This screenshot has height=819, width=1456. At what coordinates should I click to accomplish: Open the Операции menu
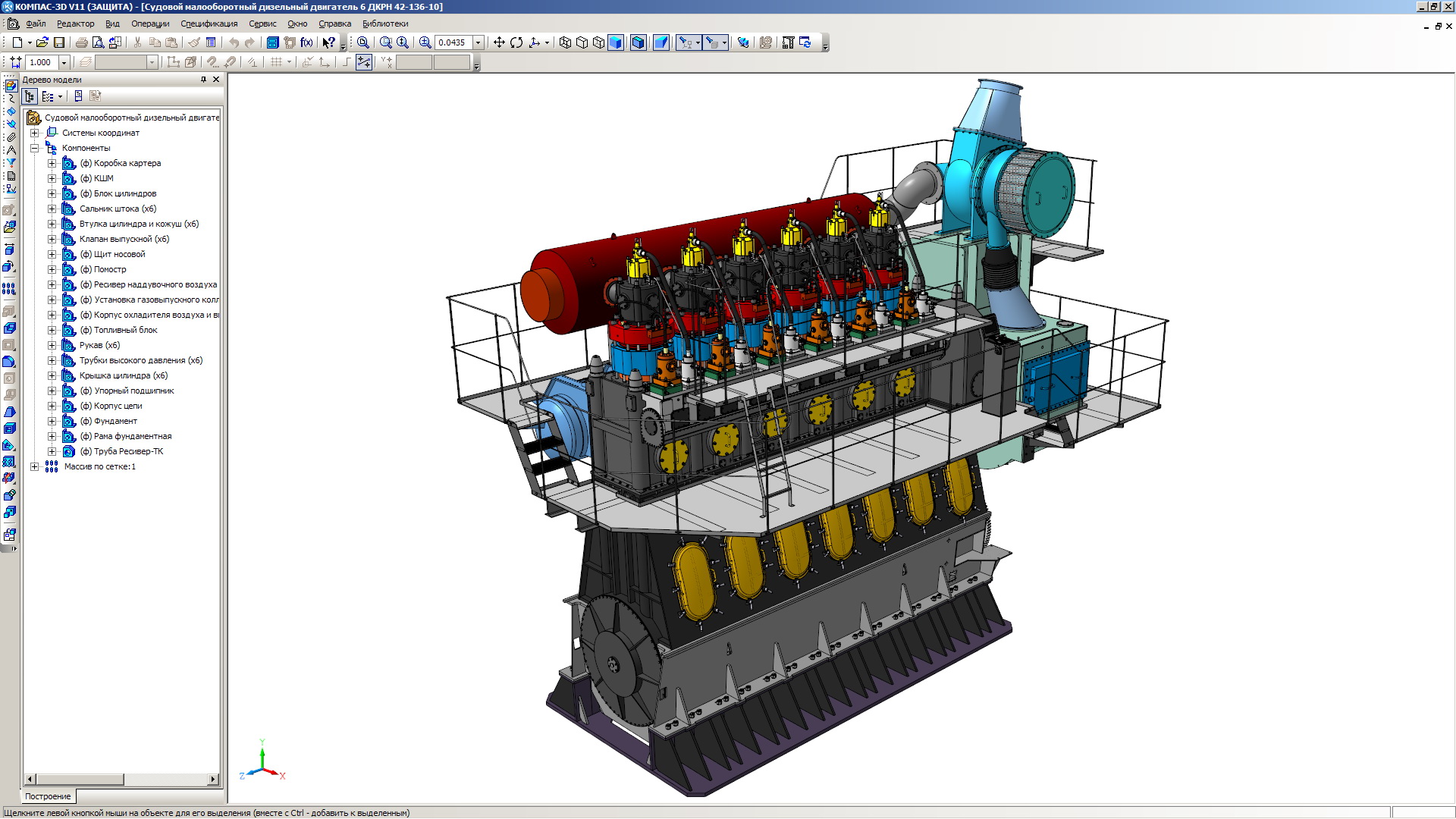[x=150, y=24]
